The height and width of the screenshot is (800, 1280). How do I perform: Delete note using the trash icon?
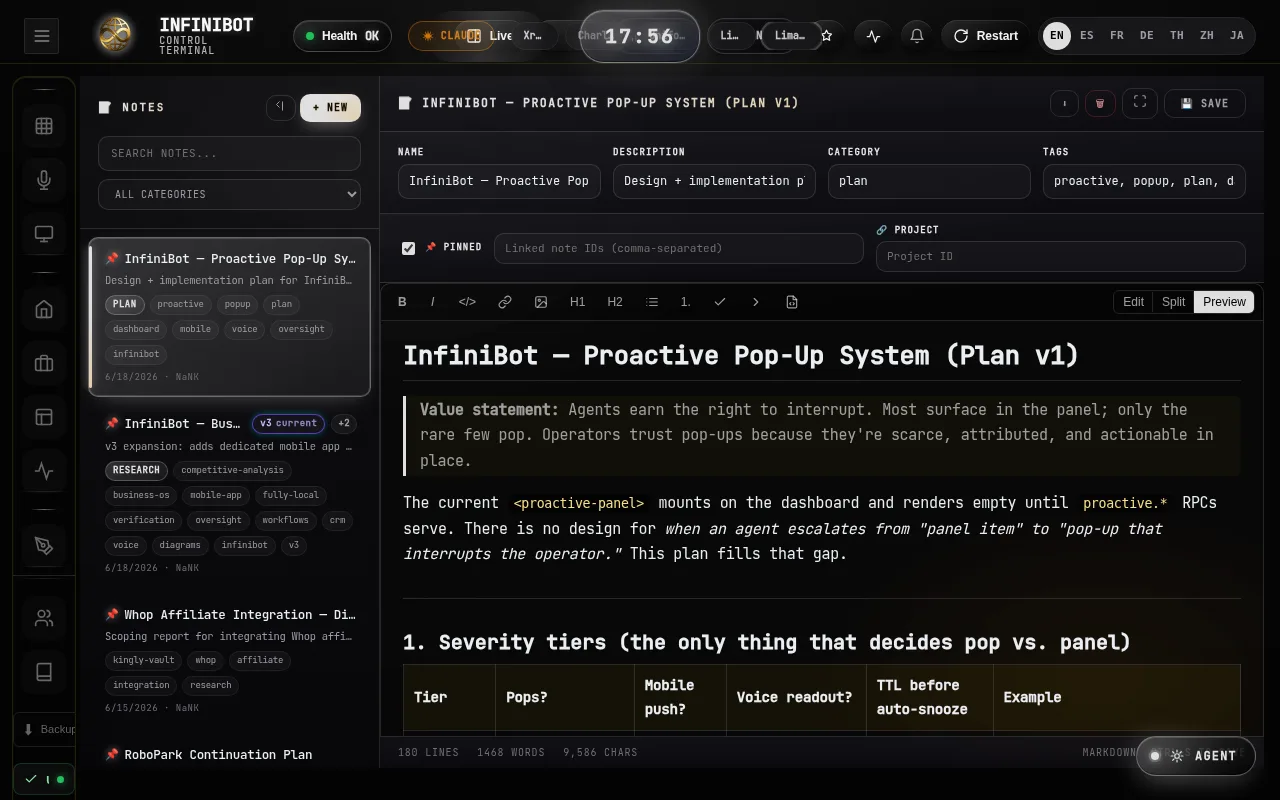(1100, 103)
